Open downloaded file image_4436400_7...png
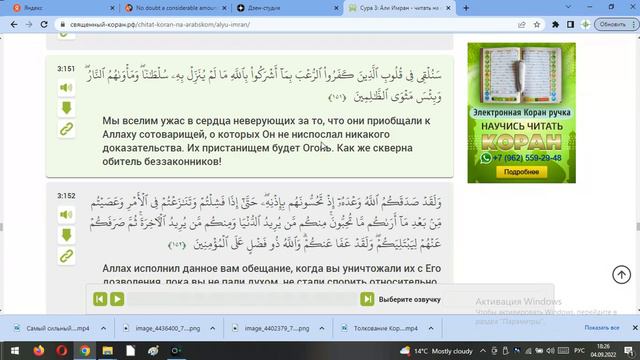Image resolution: width=640 pixels, height=360 pixels. 162,328
